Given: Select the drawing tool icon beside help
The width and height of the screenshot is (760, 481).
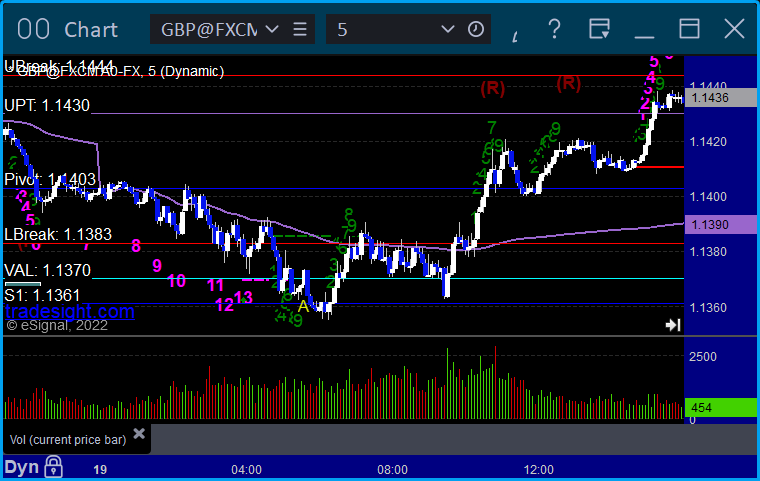Looking at the screenshot, I should (515, 36).
